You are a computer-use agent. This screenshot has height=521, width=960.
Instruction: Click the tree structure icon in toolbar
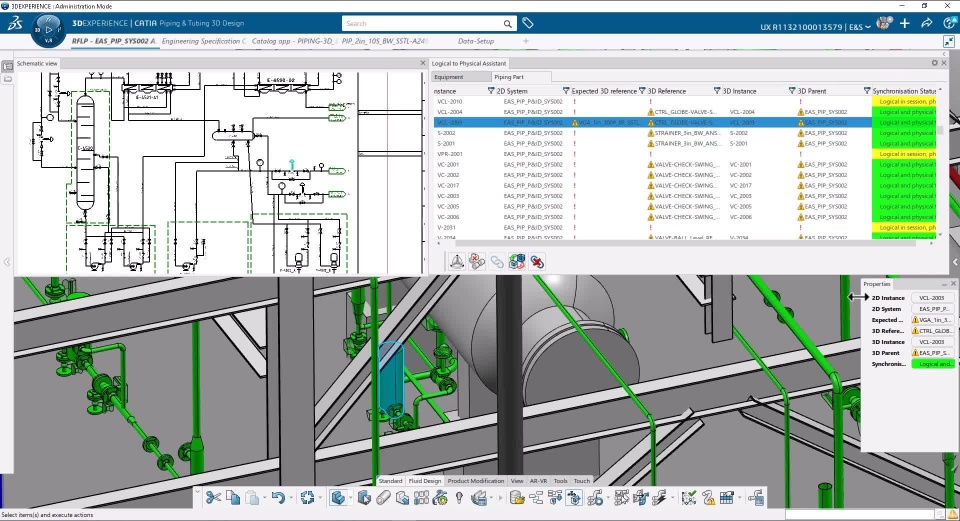(536, 498)
